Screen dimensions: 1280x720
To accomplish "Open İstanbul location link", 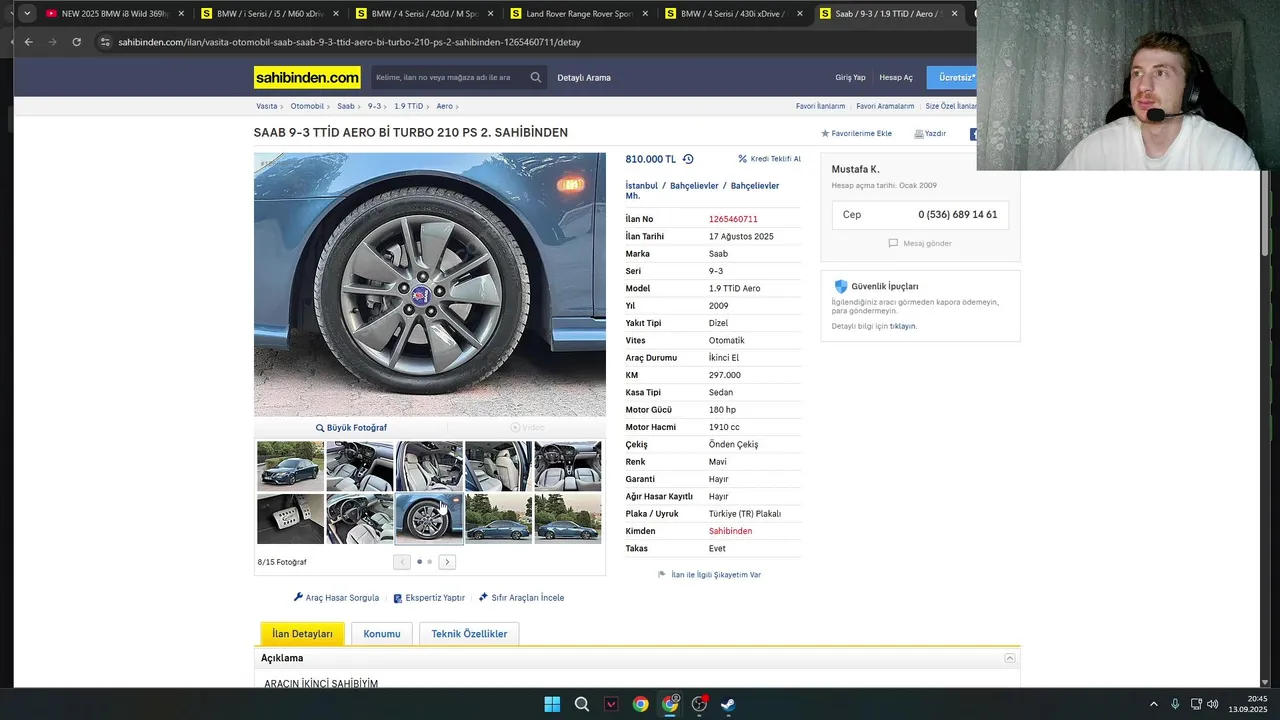I will tap(642, 186).
